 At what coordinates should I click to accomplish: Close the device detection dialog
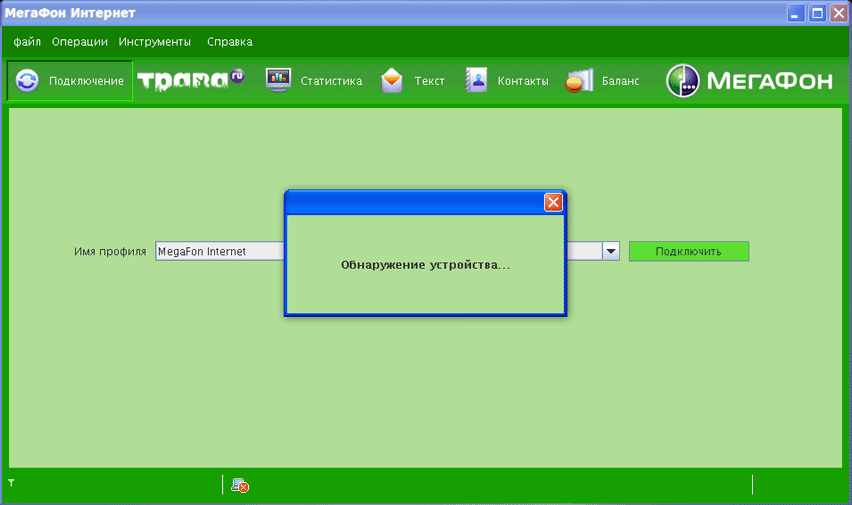553,202
